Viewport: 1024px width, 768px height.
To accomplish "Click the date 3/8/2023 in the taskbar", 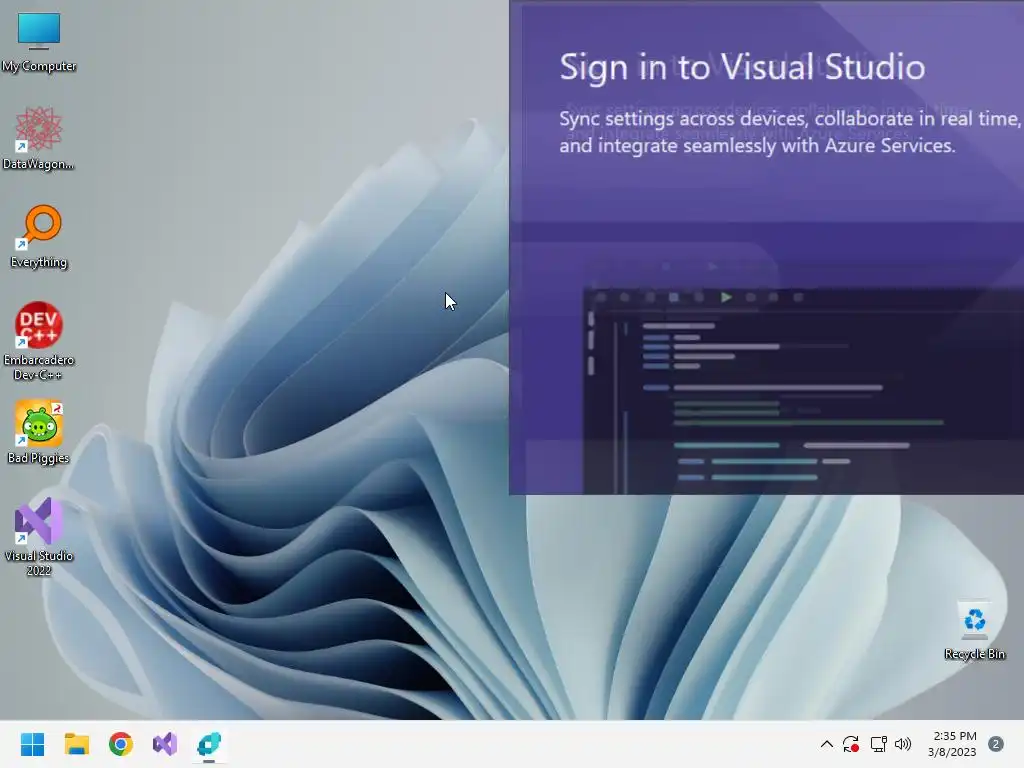I will click(952, 752).
